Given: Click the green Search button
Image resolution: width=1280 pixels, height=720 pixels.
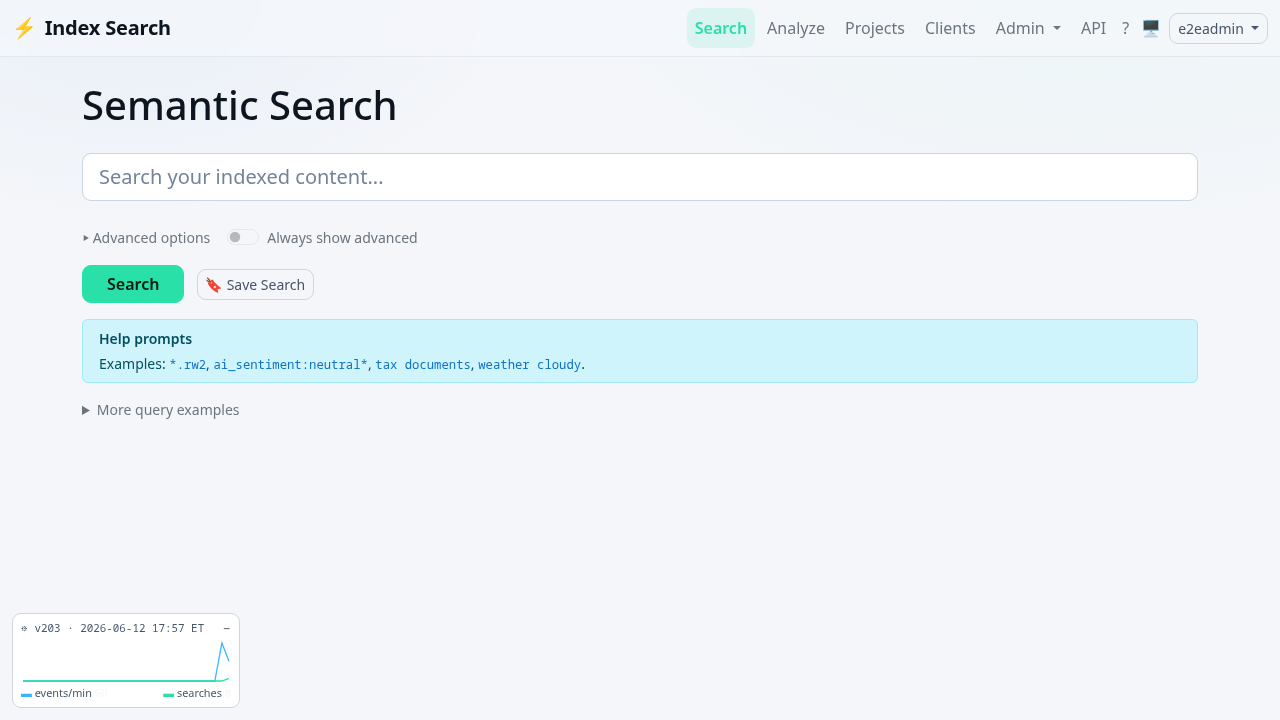Looking at the screenshot, I should pos(133,284).
